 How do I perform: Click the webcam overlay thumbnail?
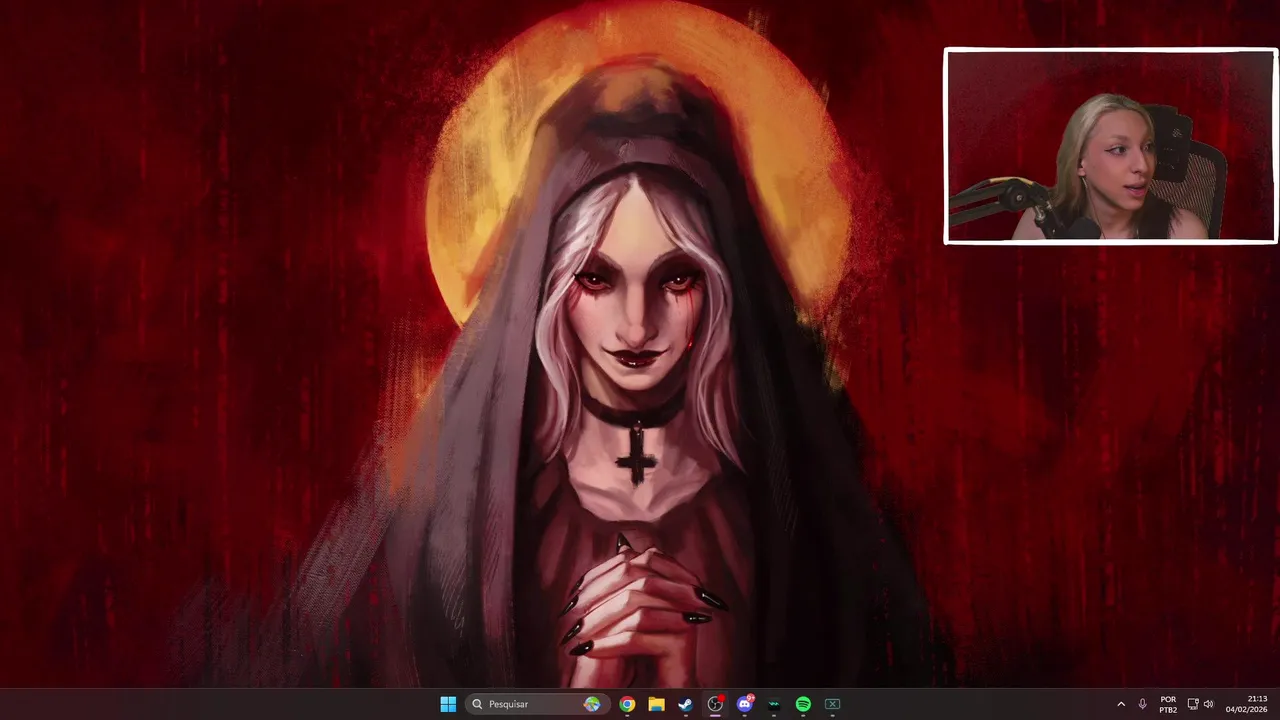tap(1110, 146)
